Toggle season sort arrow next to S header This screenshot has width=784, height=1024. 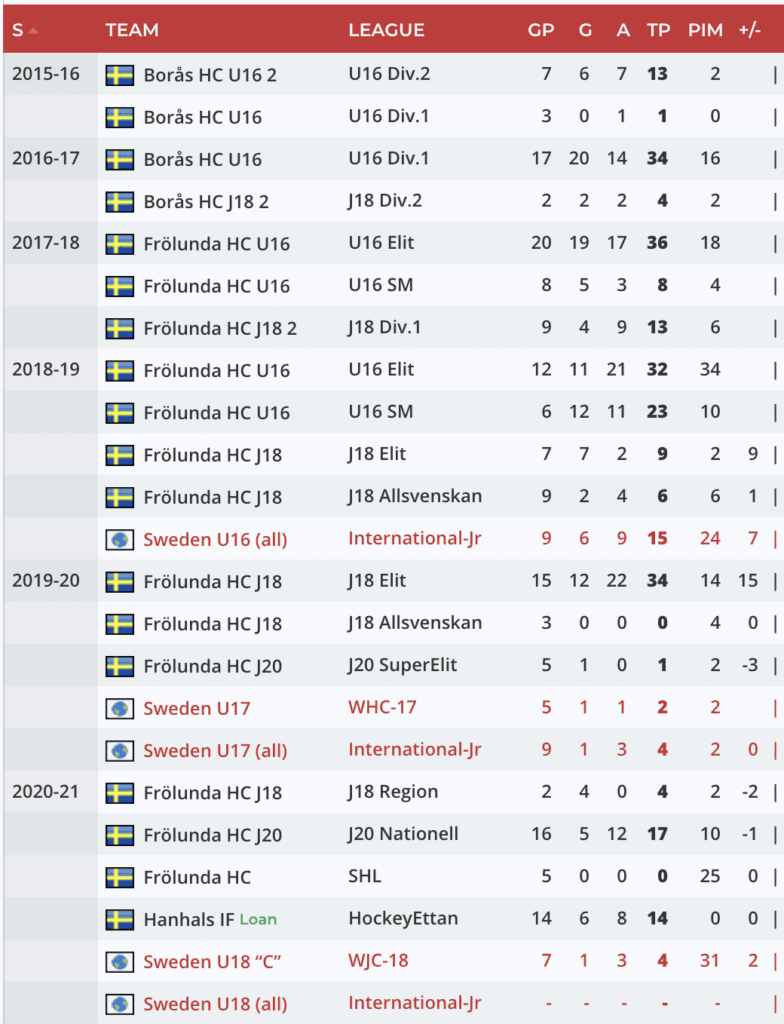click(x=34, y=31)
